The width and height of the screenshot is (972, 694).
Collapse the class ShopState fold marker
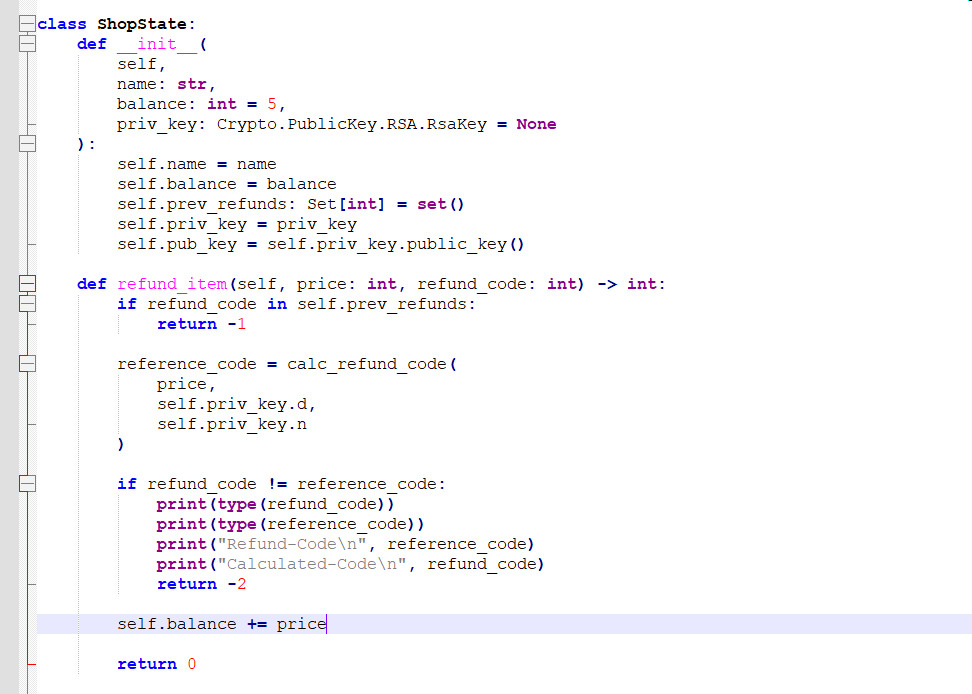coord(28,24)
